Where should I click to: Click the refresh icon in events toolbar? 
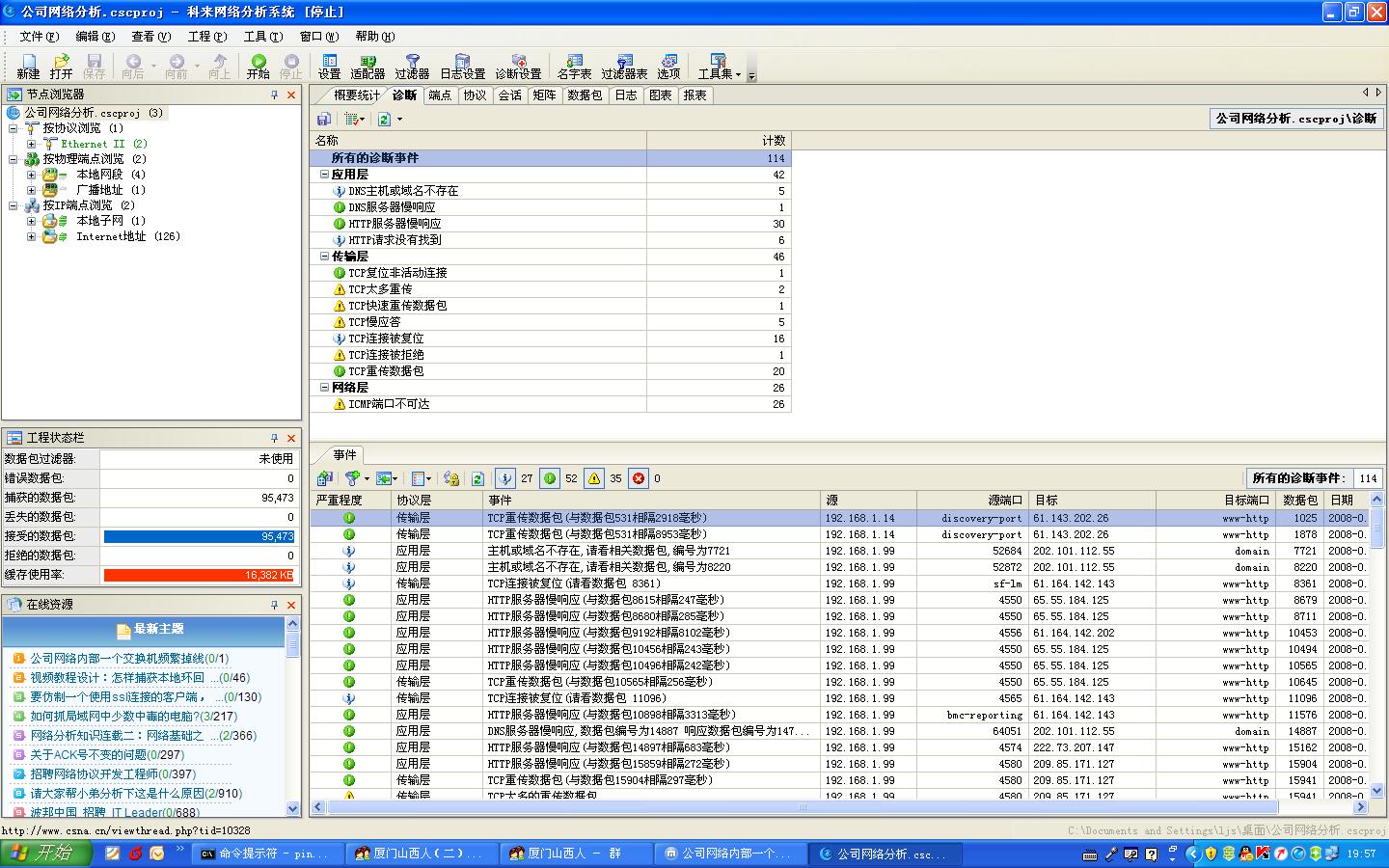click(x=477, y=478)
